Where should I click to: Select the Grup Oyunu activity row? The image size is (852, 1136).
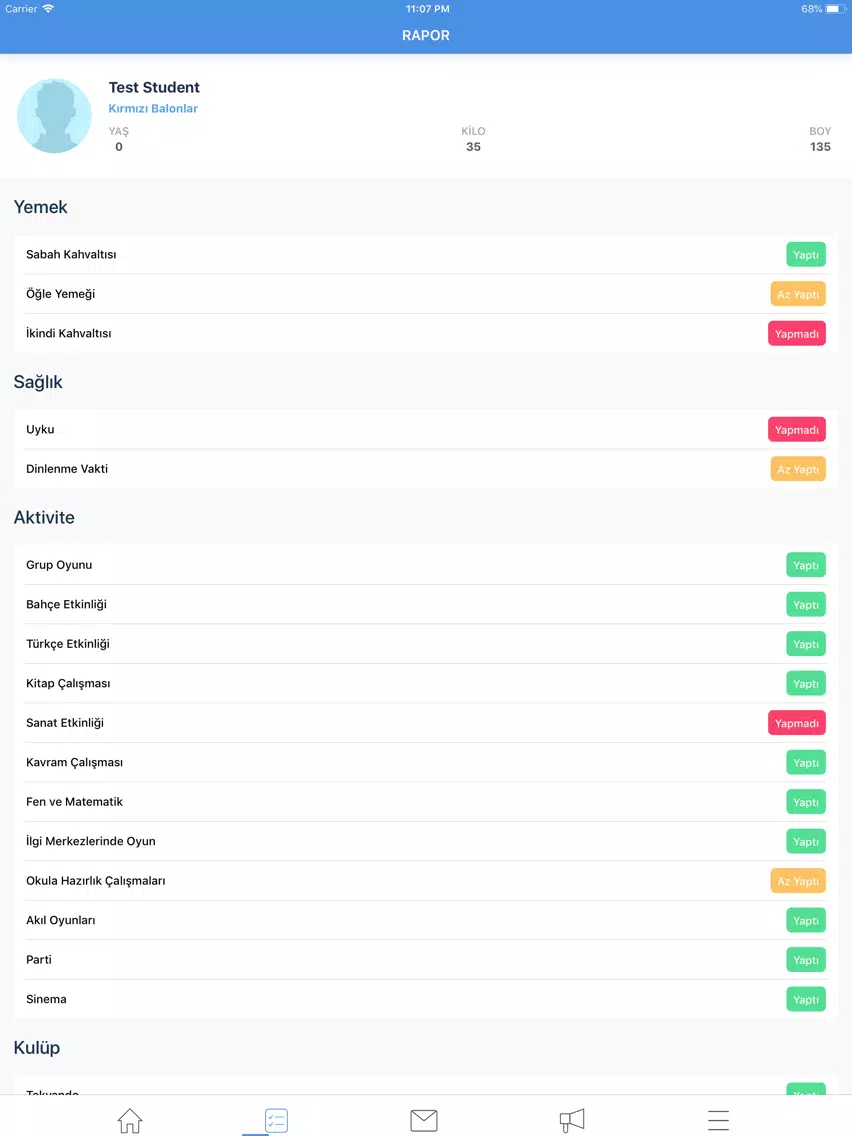426,564
